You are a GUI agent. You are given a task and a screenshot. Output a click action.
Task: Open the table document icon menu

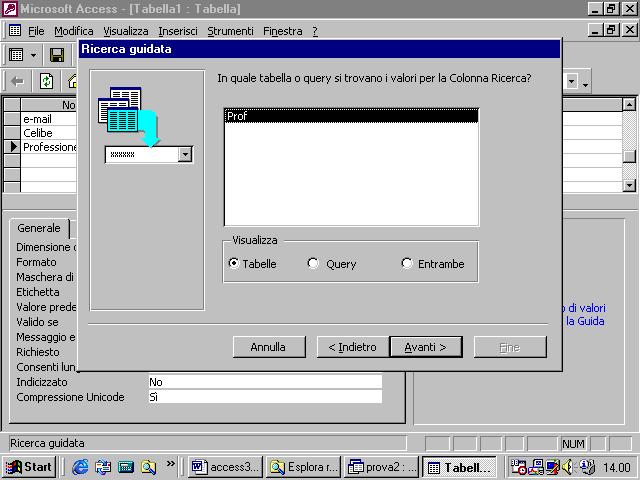[15, 31]
